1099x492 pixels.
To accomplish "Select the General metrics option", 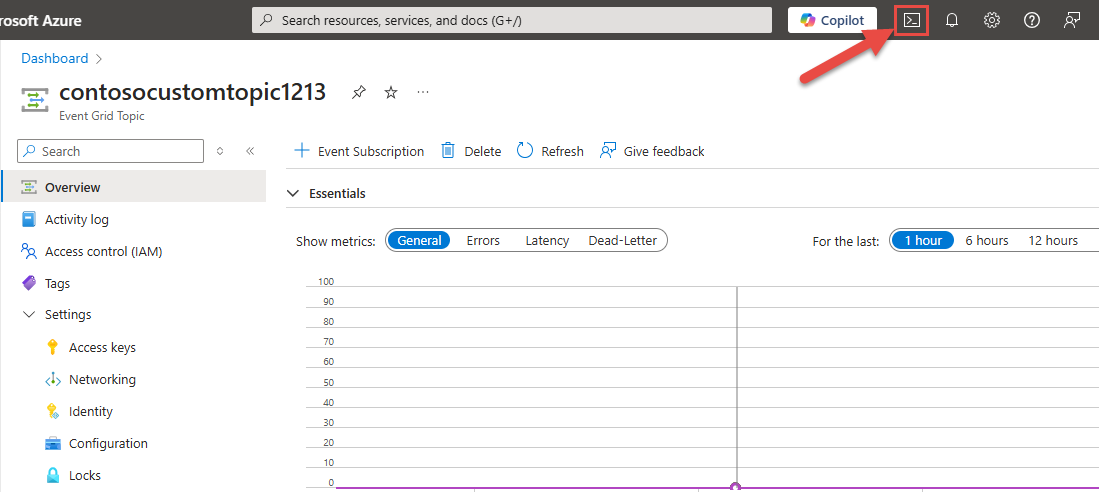I will point(419,240).
